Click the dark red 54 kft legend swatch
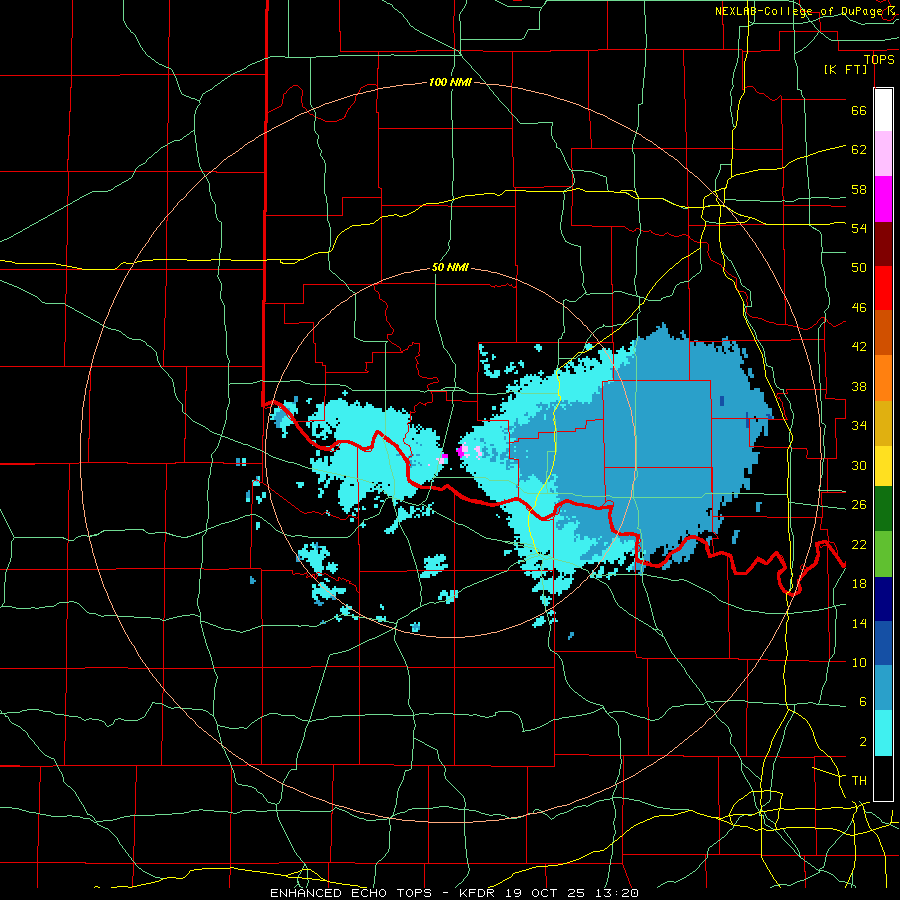Viewport: 900px width, 900px height. (x=883, y=244)
